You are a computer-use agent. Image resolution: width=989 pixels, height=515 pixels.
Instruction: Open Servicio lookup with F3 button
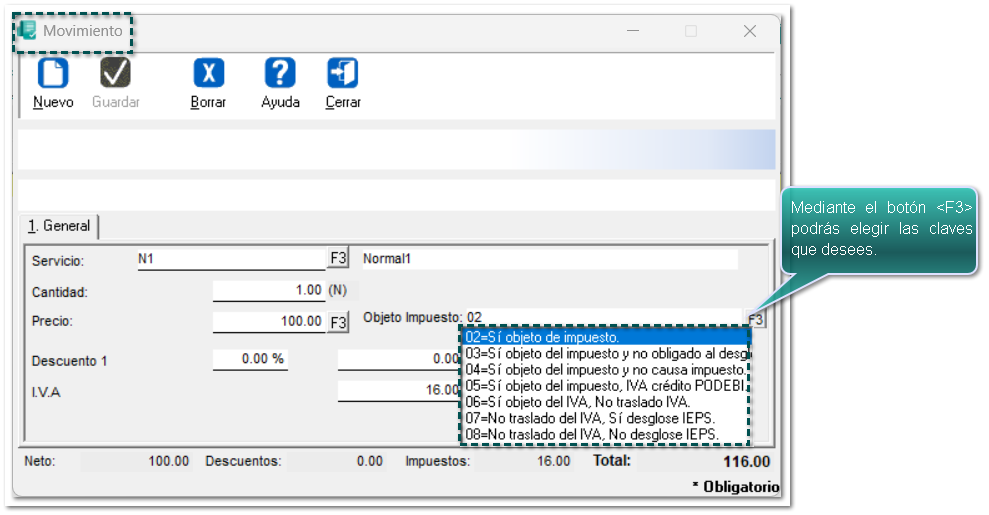click(x=338, y=259)
